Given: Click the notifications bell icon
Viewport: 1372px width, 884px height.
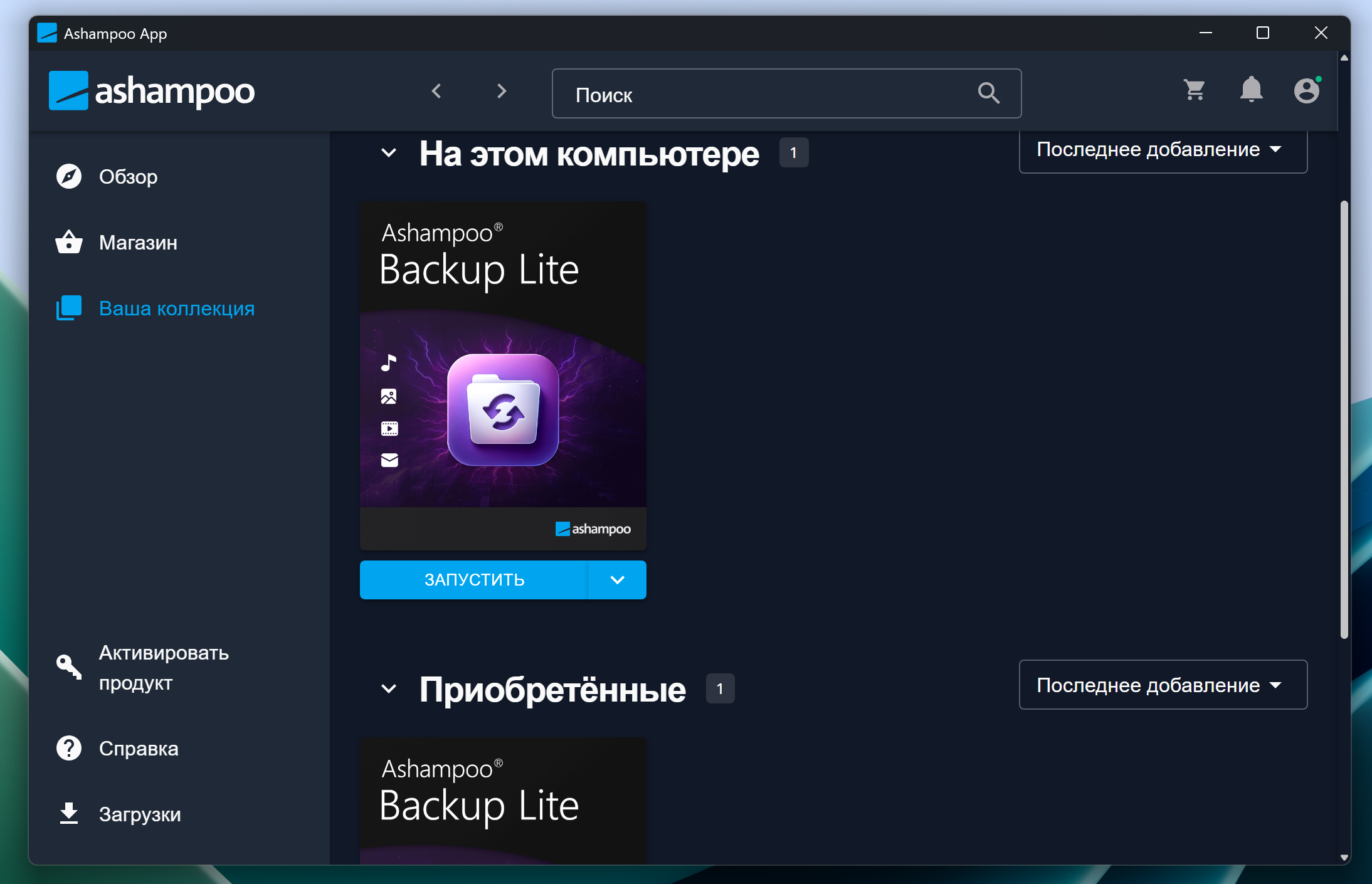Looking at the screenshot, I should 1251,90.
